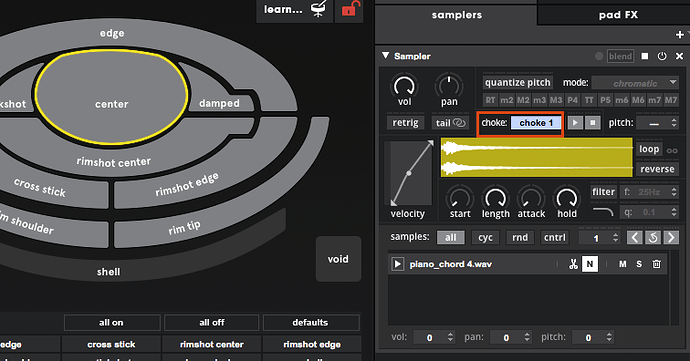This screenshot has width=690, height=361.
Task: Select the TT interval button
Action: coord(589,100)
